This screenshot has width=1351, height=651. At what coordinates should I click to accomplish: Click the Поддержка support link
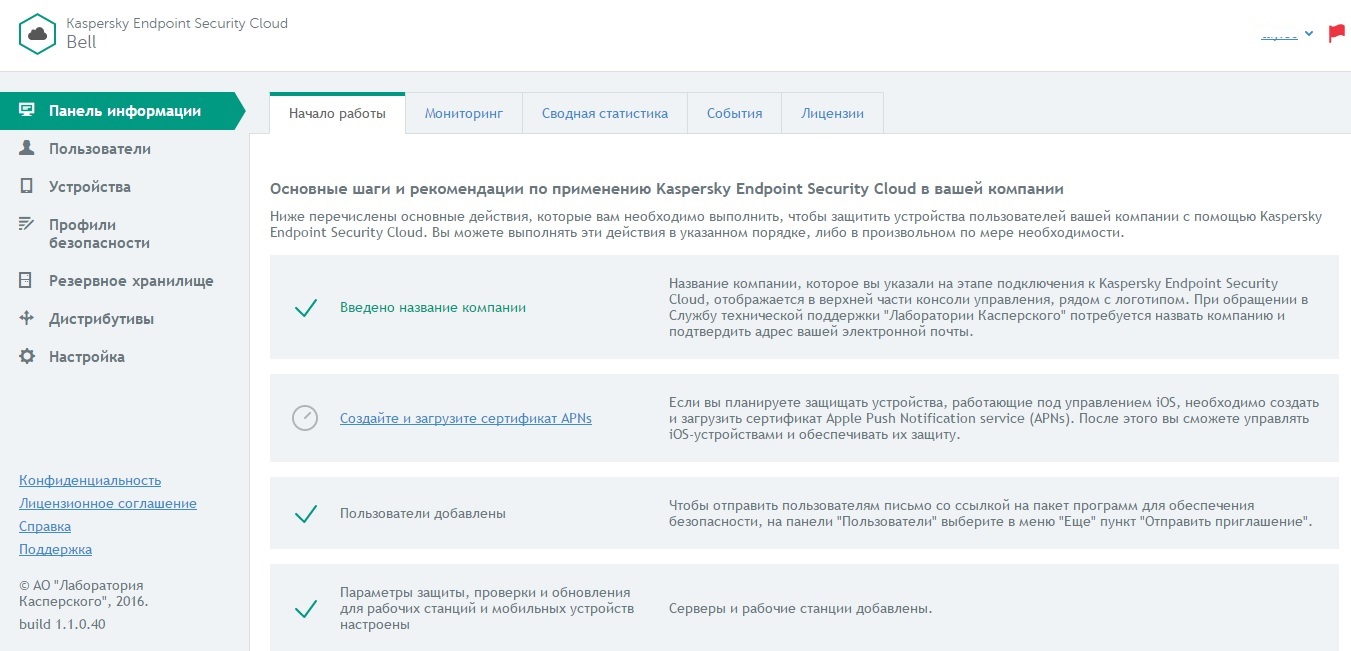tap(55, 550)
